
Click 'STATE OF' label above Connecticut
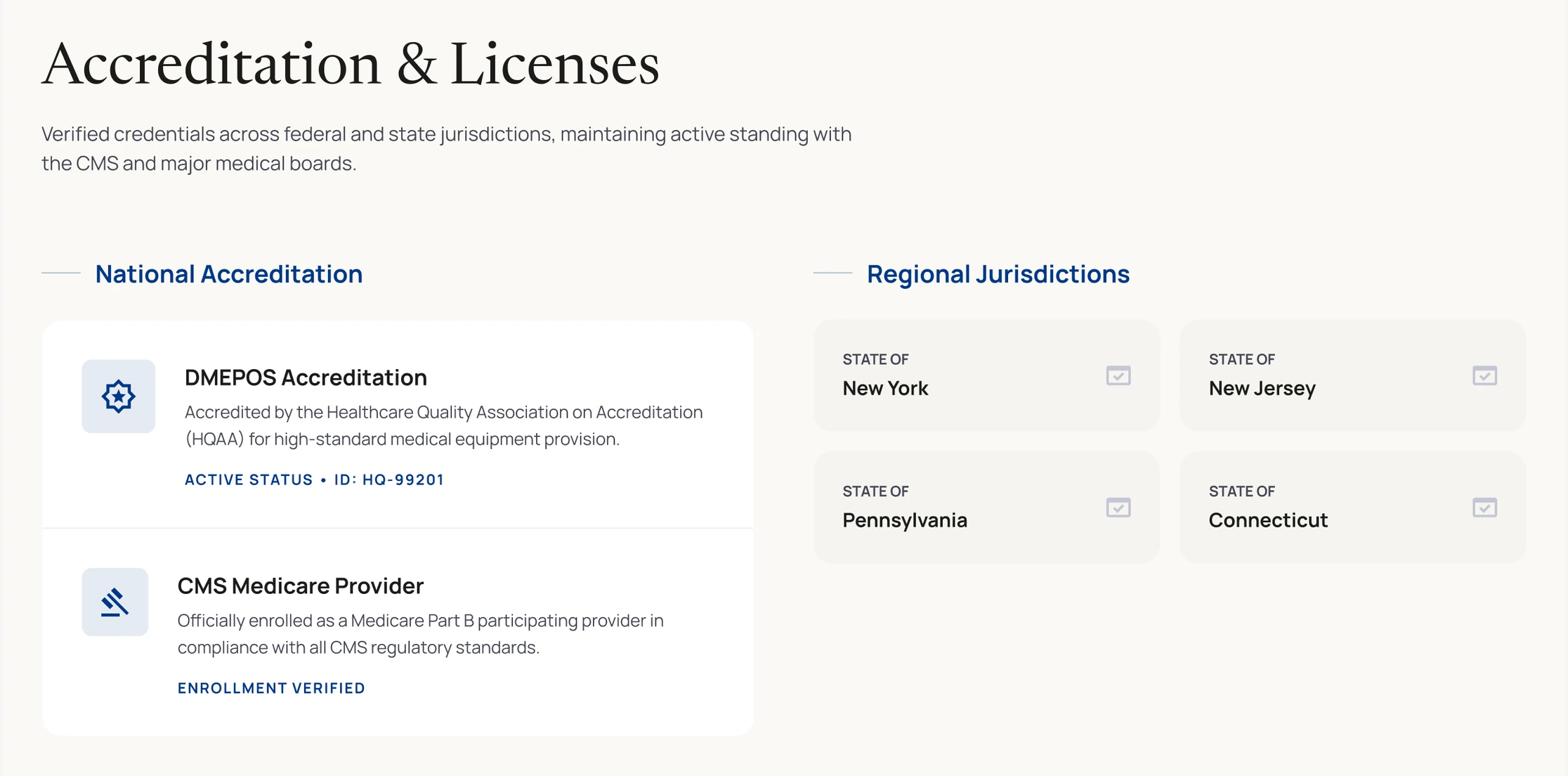click(1241, 491)
